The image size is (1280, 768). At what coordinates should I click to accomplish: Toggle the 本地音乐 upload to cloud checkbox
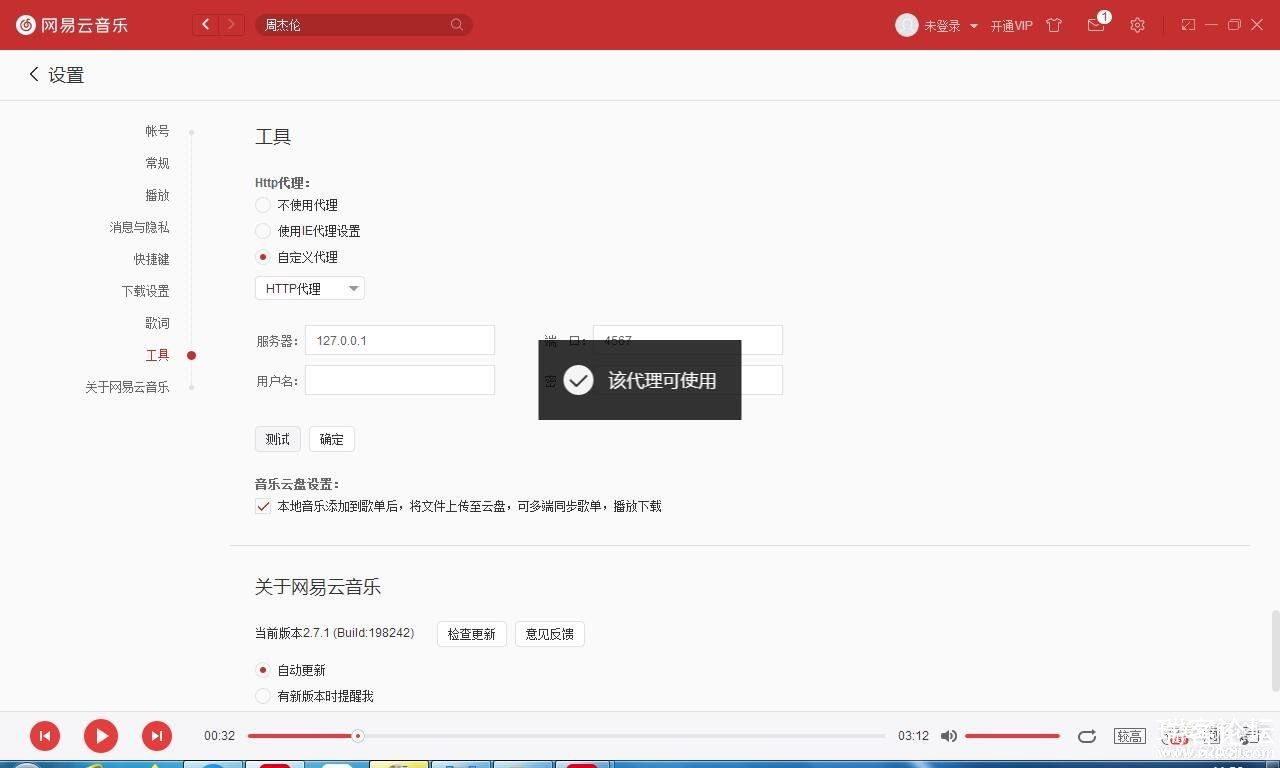263,506
